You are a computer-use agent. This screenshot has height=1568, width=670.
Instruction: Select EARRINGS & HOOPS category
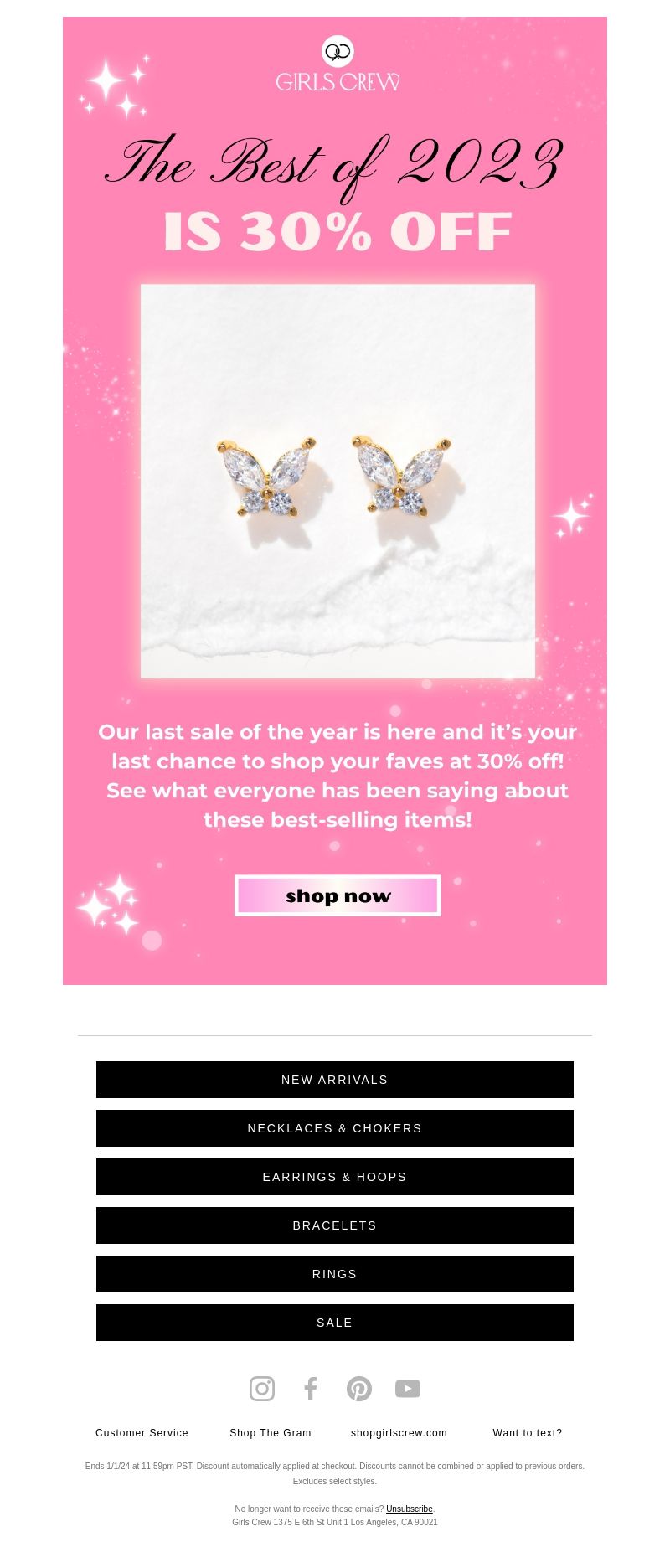[335, 1177]
